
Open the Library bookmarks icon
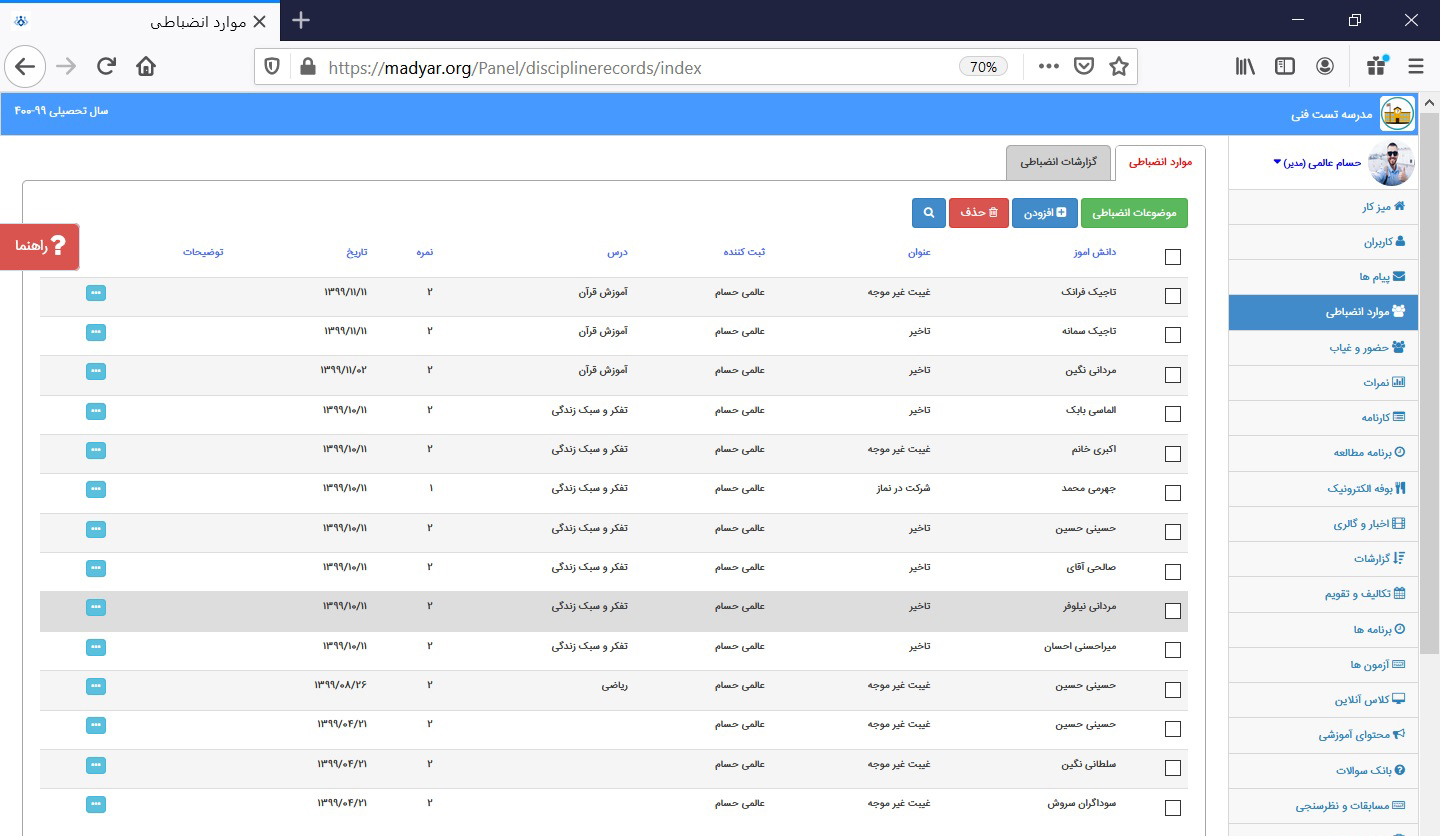coord(1245,67)
